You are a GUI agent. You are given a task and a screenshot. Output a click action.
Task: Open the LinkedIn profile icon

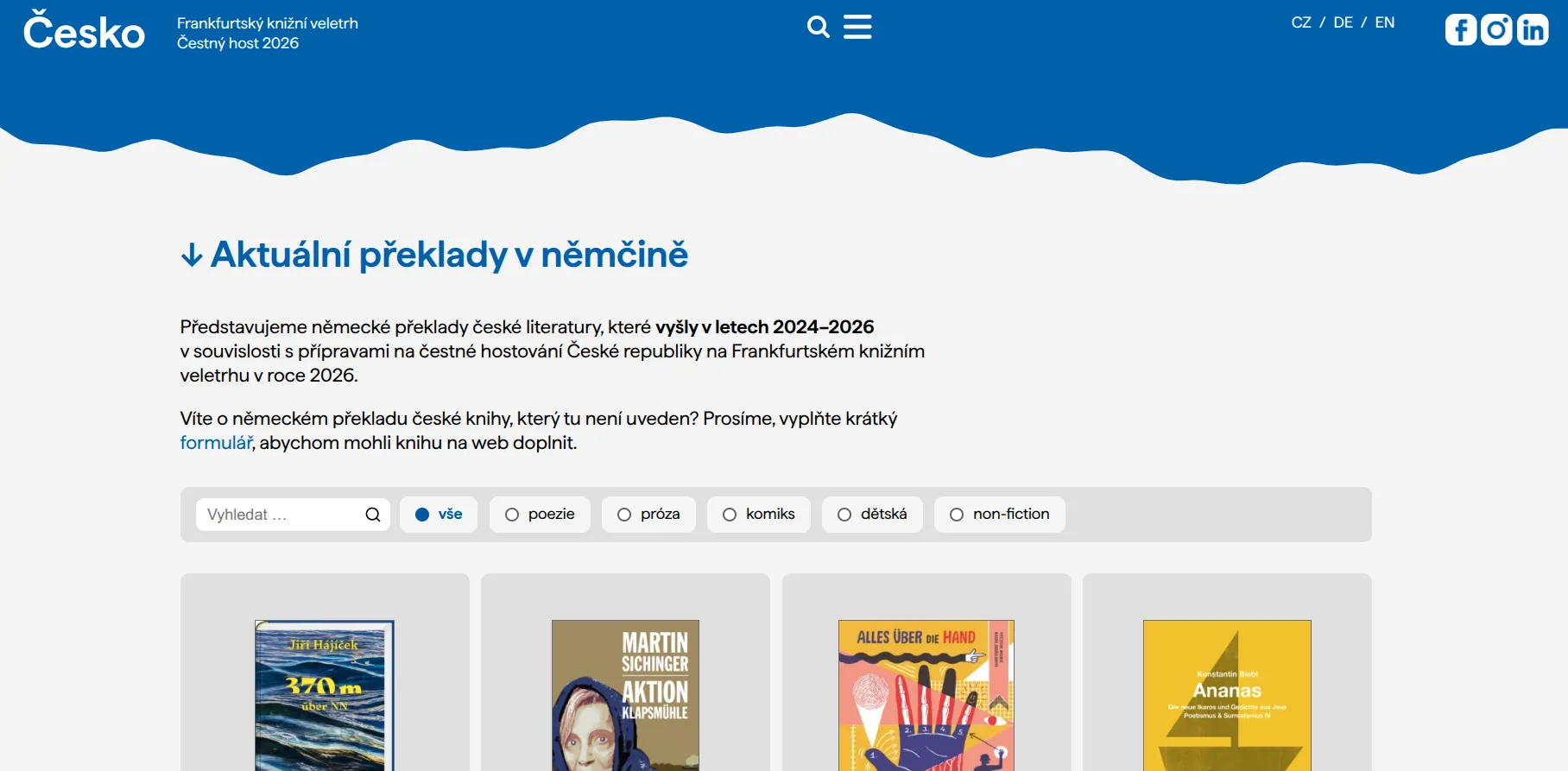pos(1533,30)
